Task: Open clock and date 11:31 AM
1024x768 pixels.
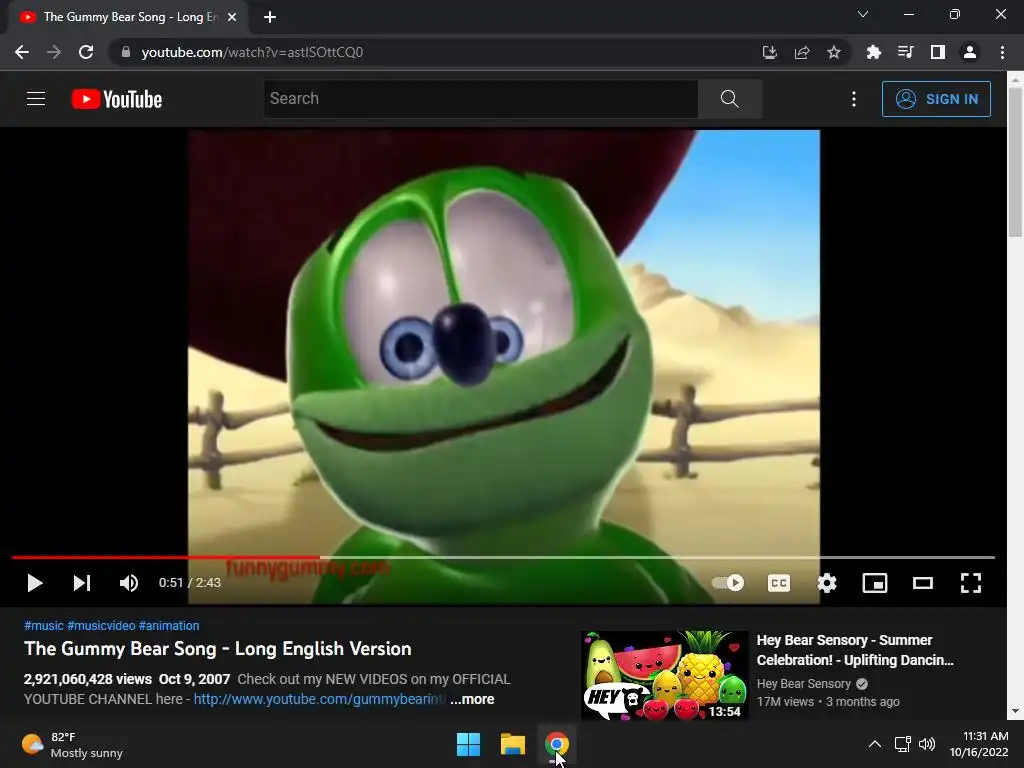Action: [979, 744]
